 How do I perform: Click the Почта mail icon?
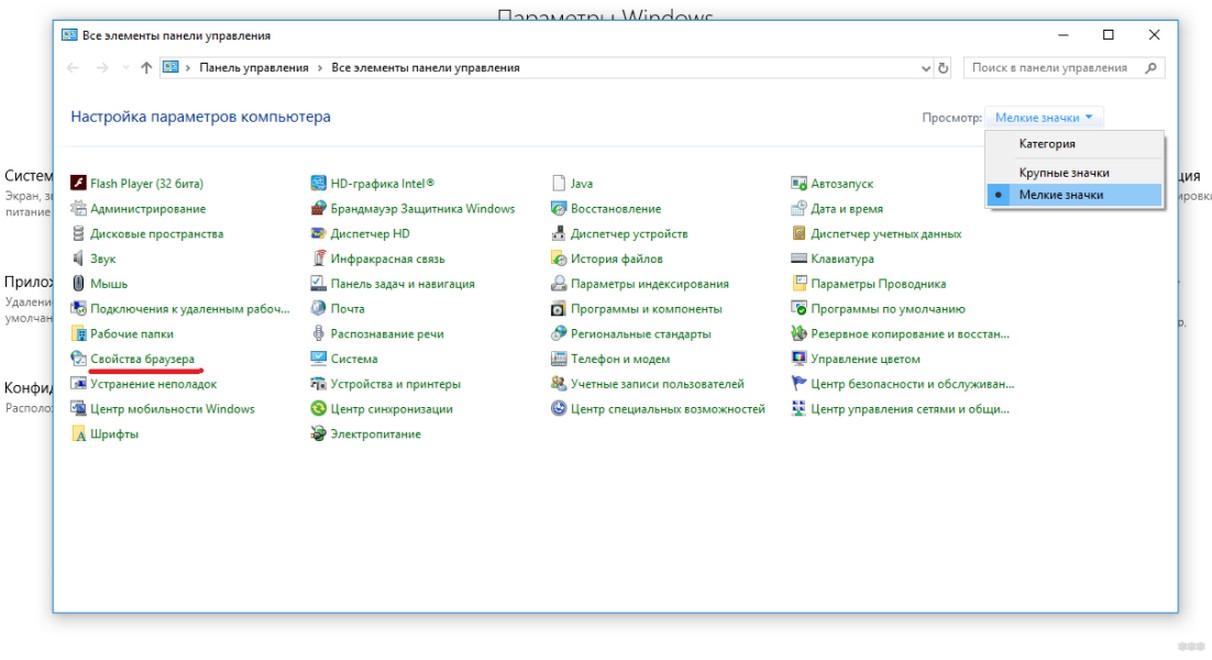(x=319, y=309)
